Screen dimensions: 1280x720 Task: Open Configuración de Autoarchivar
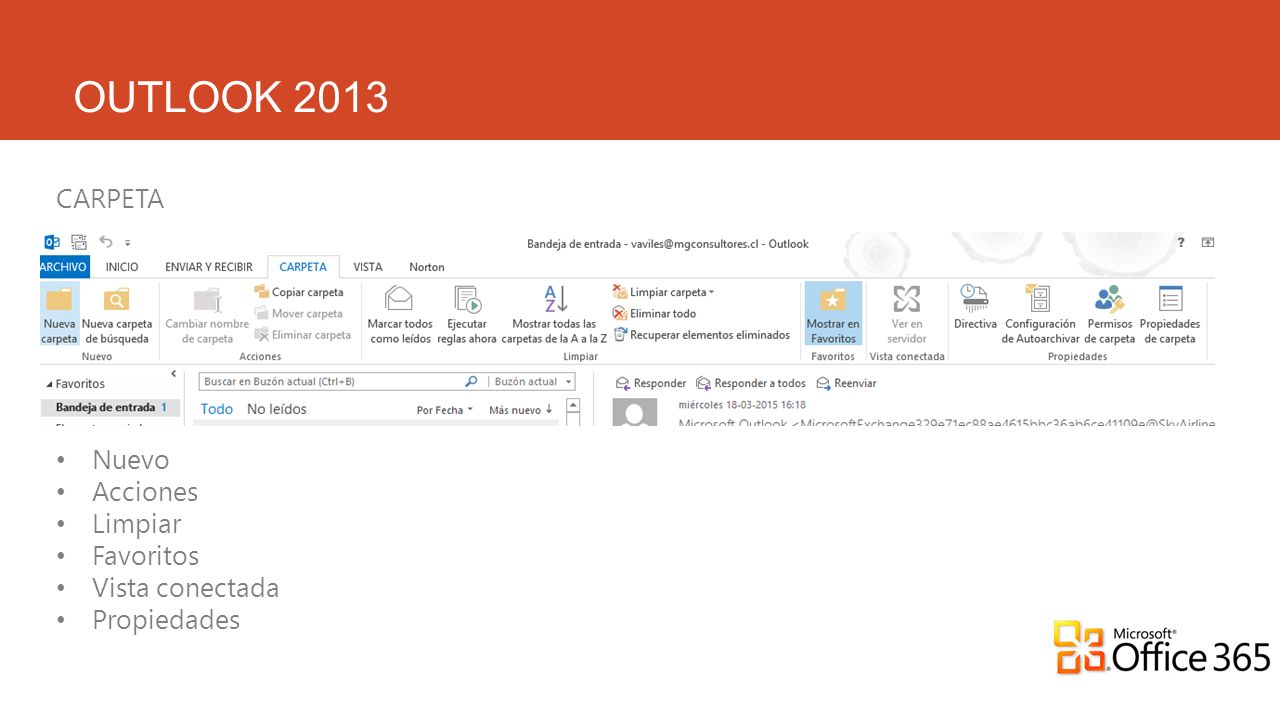[x=1040, y=314]
